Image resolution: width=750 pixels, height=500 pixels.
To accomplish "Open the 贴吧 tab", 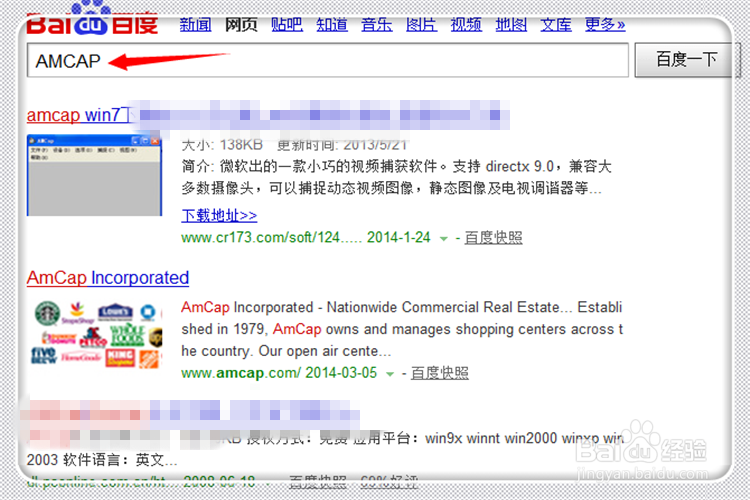I will [287, 24].
